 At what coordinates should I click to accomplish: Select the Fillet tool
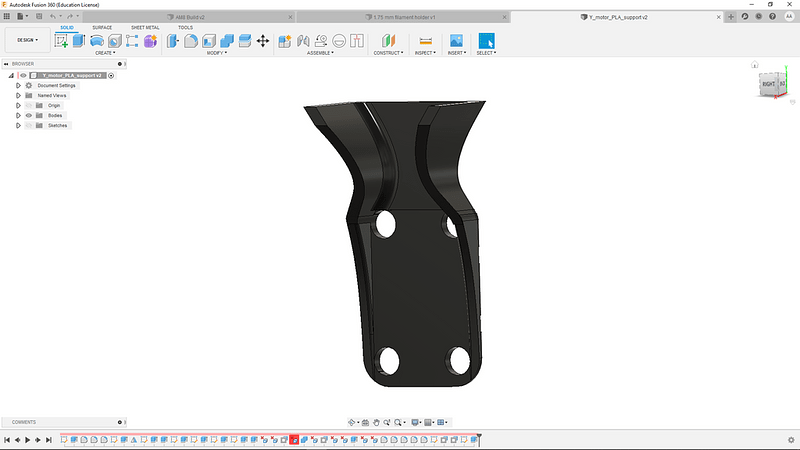(191, 41)
